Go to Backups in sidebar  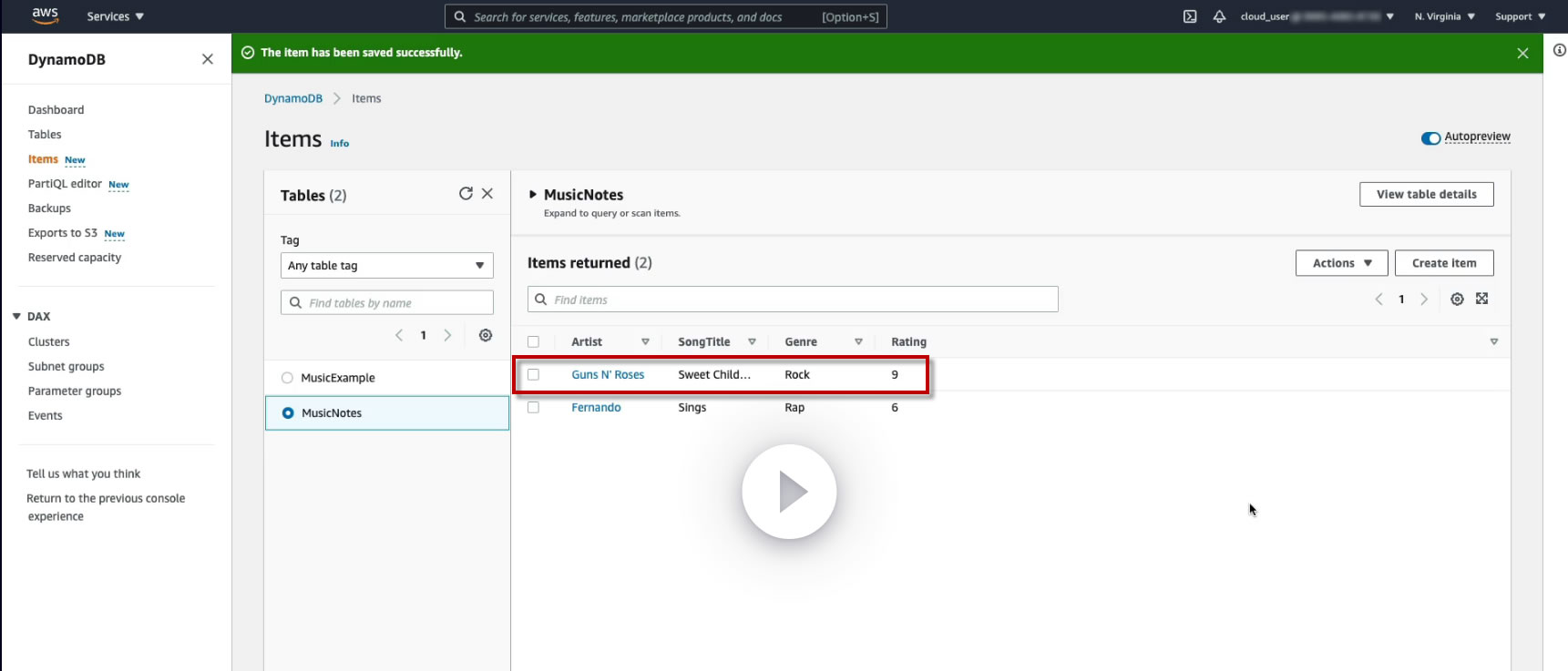pos(49,208)
